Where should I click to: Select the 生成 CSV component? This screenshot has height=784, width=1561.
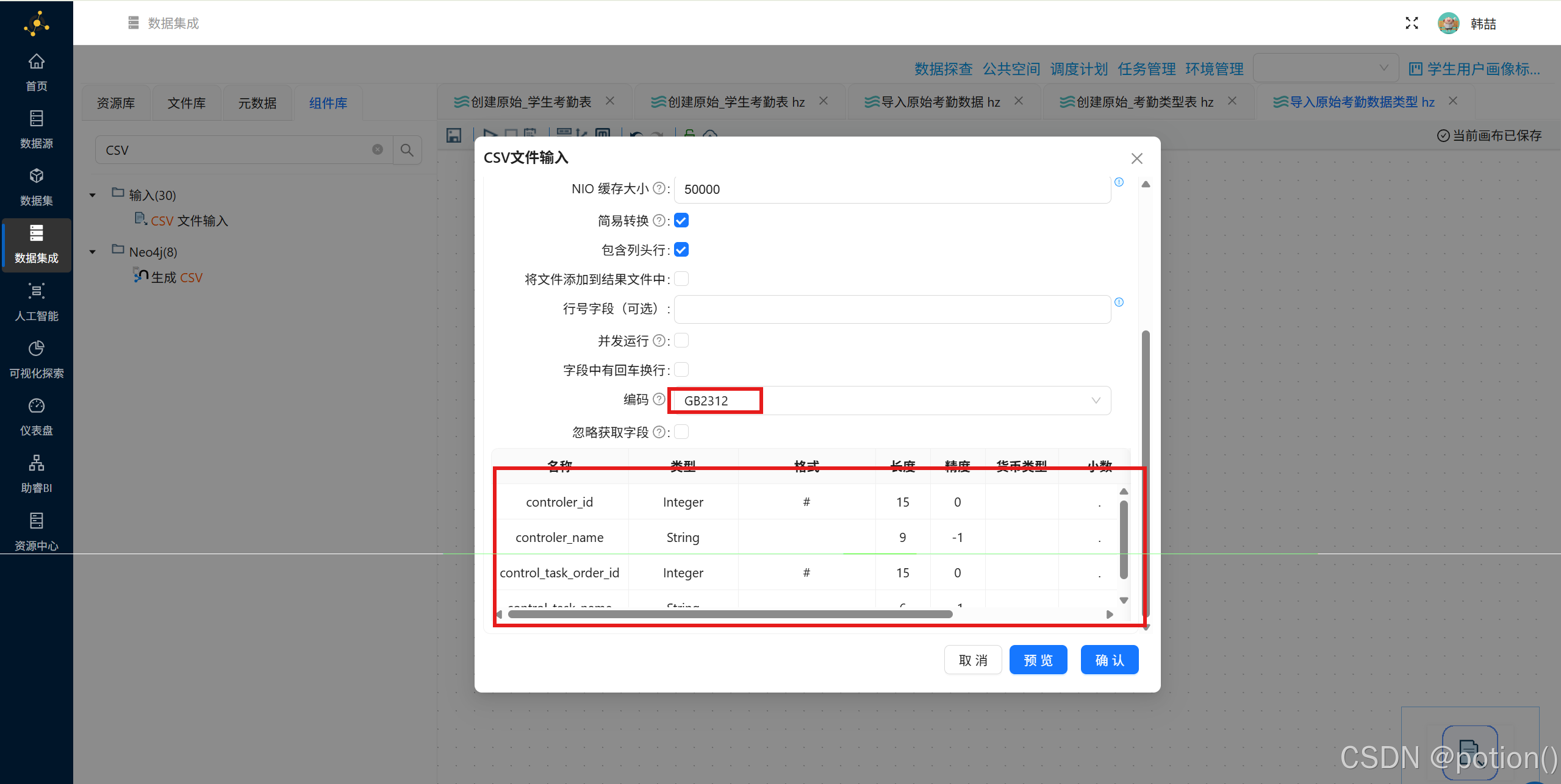168,277
